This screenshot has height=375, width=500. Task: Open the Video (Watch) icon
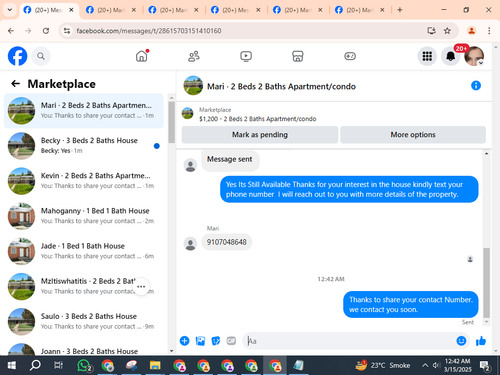[246, 56]
